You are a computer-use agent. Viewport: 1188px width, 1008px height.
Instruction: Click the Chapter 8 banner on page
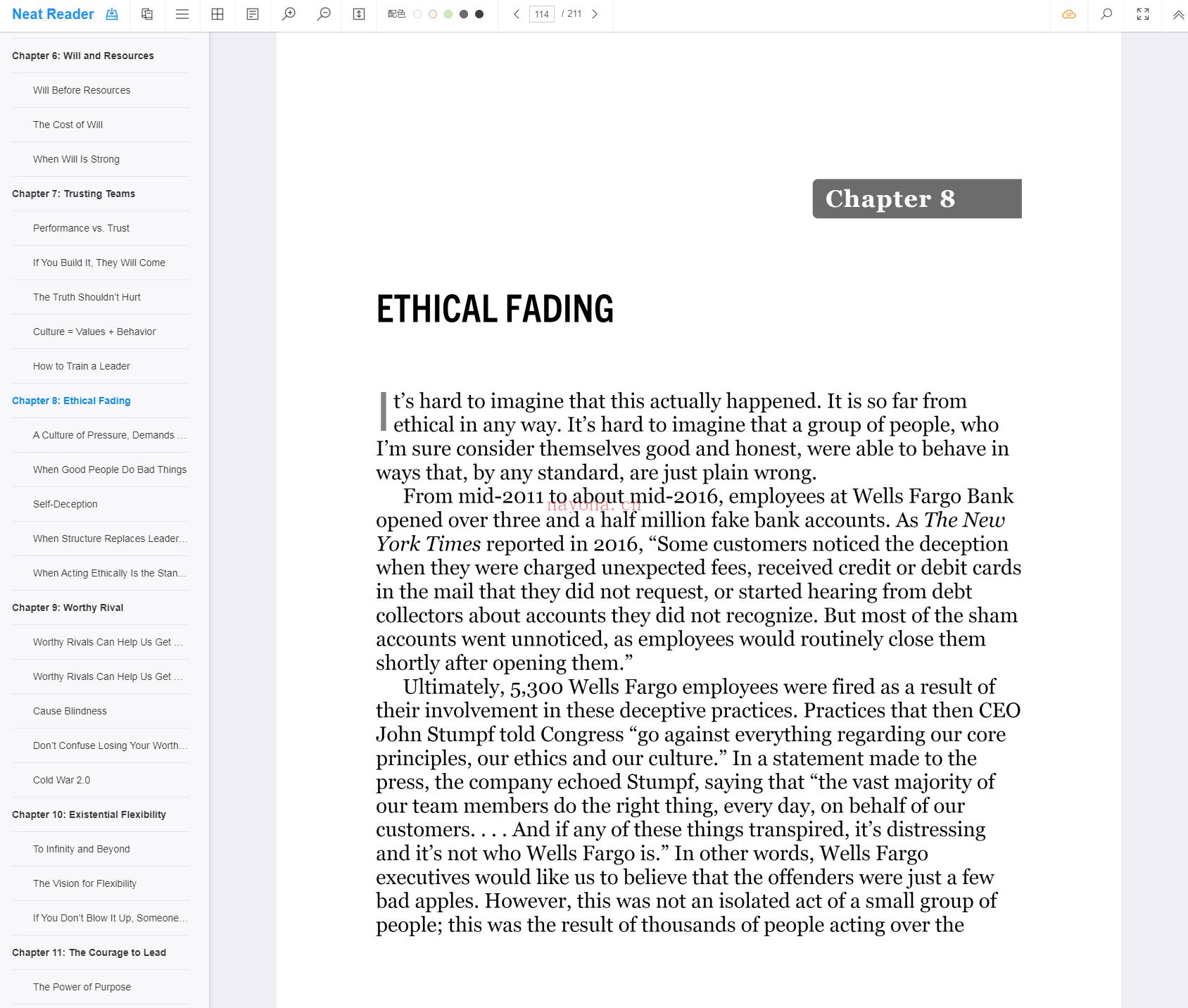(x=917, y=199)
